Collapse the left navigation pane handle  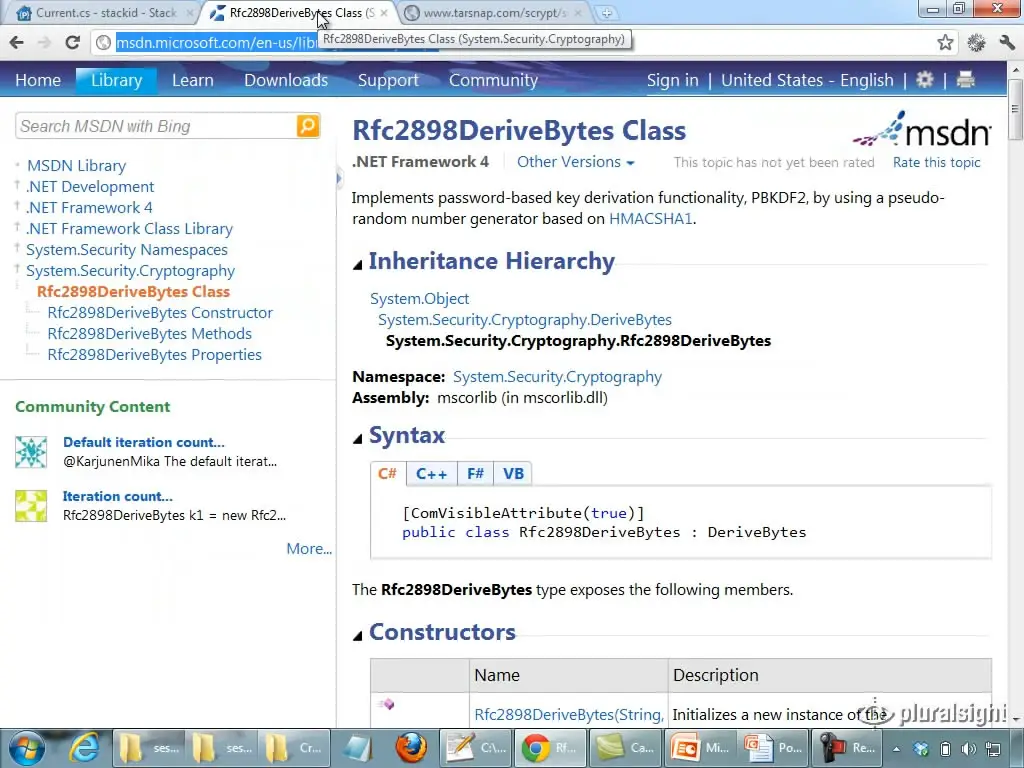[339, 178]
